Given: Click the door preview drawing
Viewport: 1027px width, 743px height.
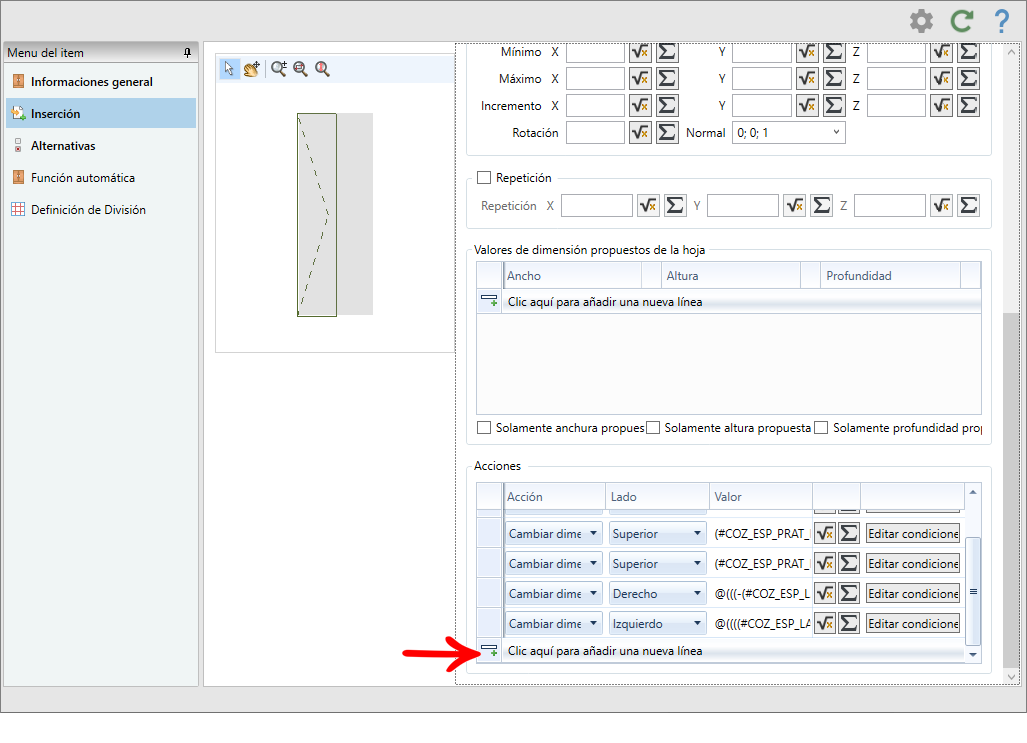Looking at the screenshot, I should point(317,215).
